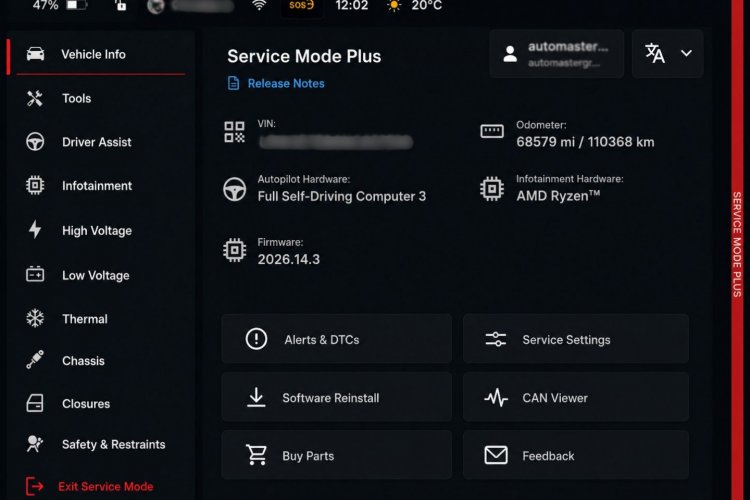
Task: Tap the sun weather icon
Action: point(394,5)
